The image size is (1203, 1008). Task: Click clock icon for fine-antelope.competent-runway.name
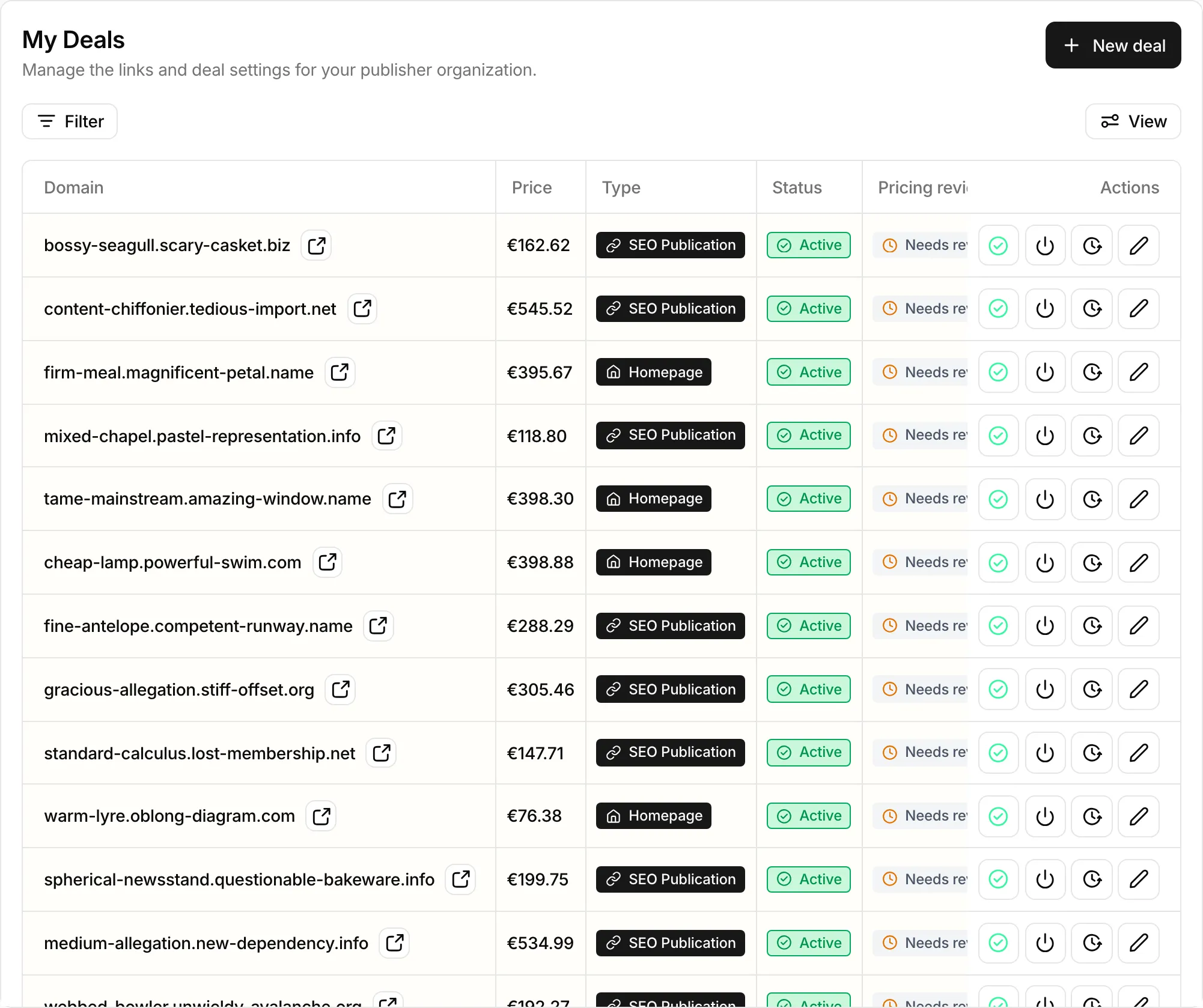pyautogui.click(x=1092, y=626)
